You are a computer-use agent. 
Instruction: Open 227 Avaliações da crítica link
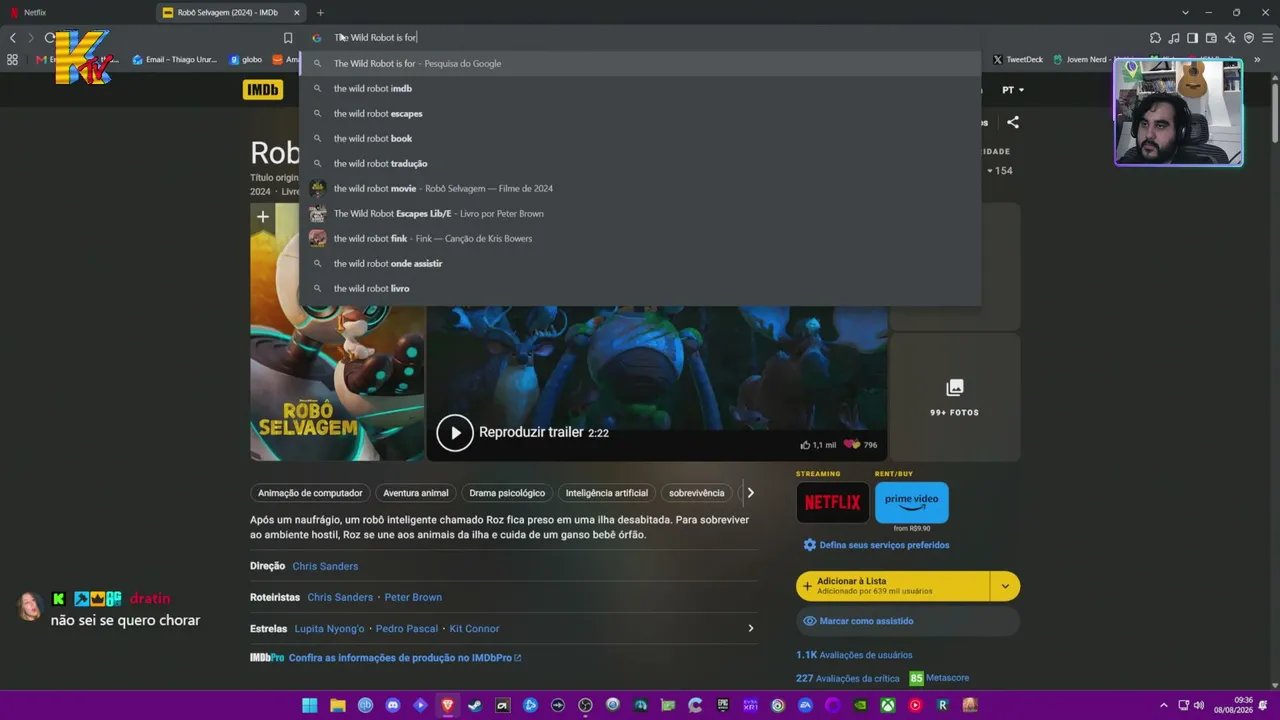tap(848, 678)
